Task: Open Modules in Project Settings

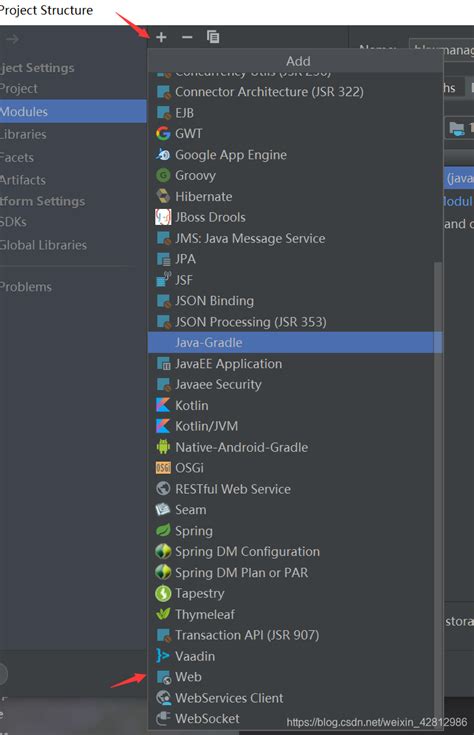Action: tap(73, 112)
